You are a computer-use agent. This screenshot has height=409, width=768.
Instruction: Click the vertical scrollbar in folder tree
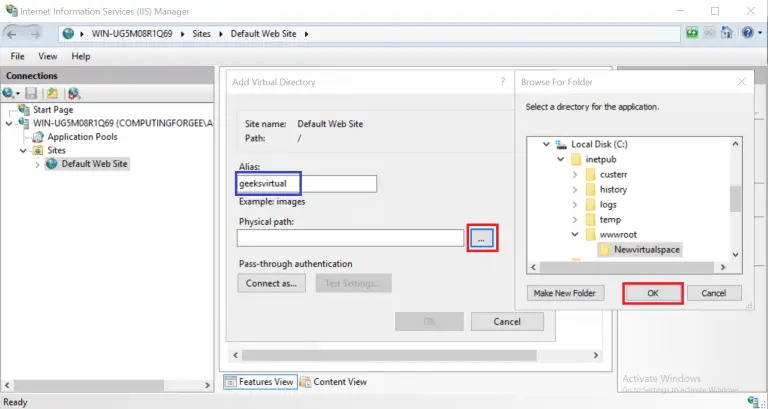pyautogui.click(x=735, y=200)
